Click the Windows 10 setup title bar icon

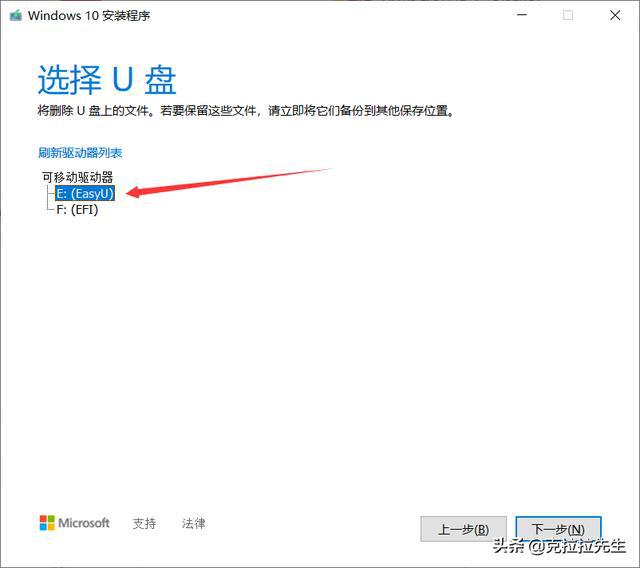pyautogui.click(x=16, y=16)
